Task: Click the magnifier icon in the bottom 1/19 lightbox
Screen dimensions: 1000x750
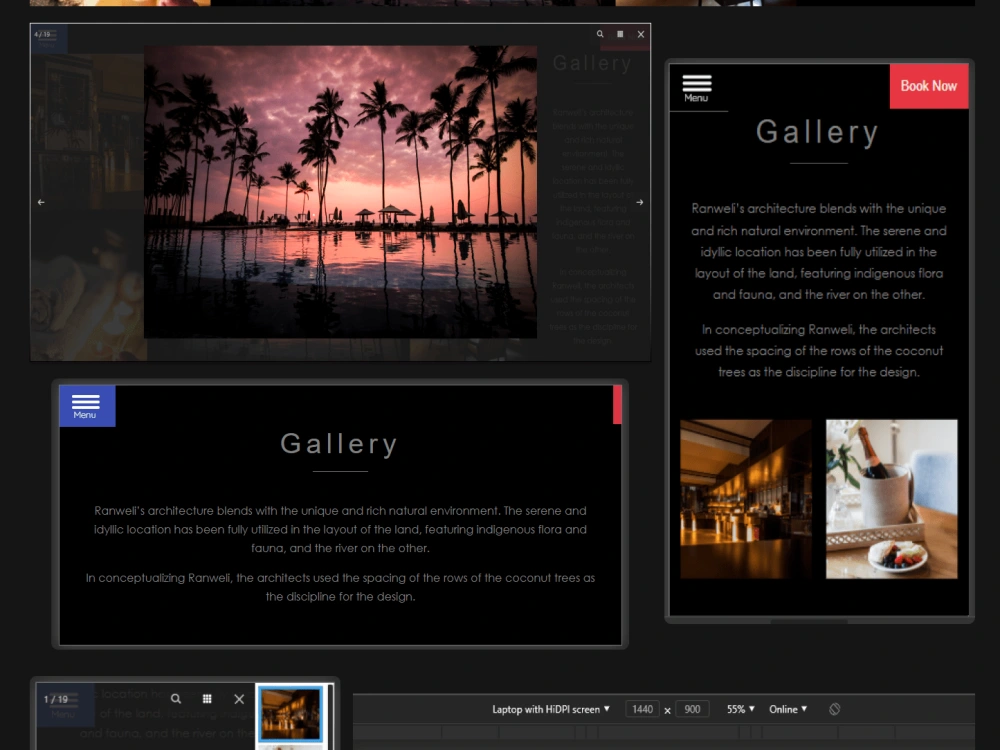Action: pyautogui.click(x=176, y=699)
